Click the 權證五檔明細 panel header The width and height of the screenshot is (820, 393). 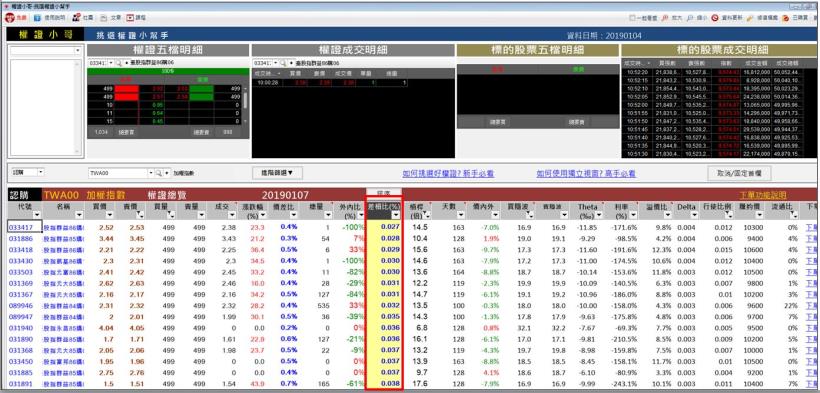point(168,50)
